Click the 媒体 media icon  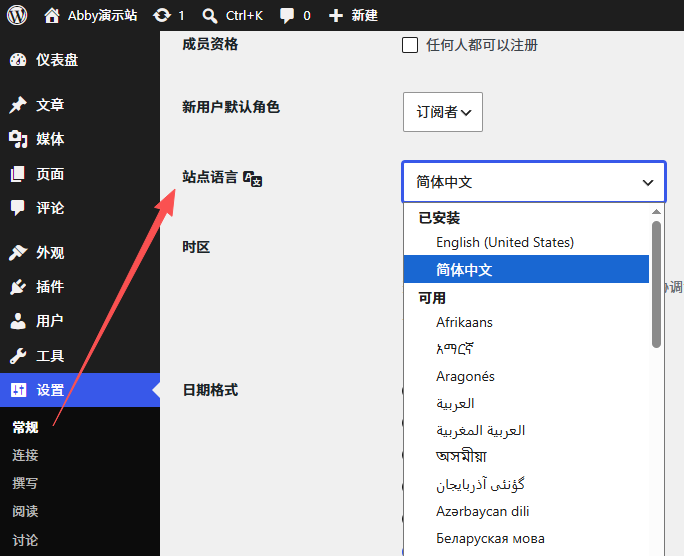click(x=18, y=139)
